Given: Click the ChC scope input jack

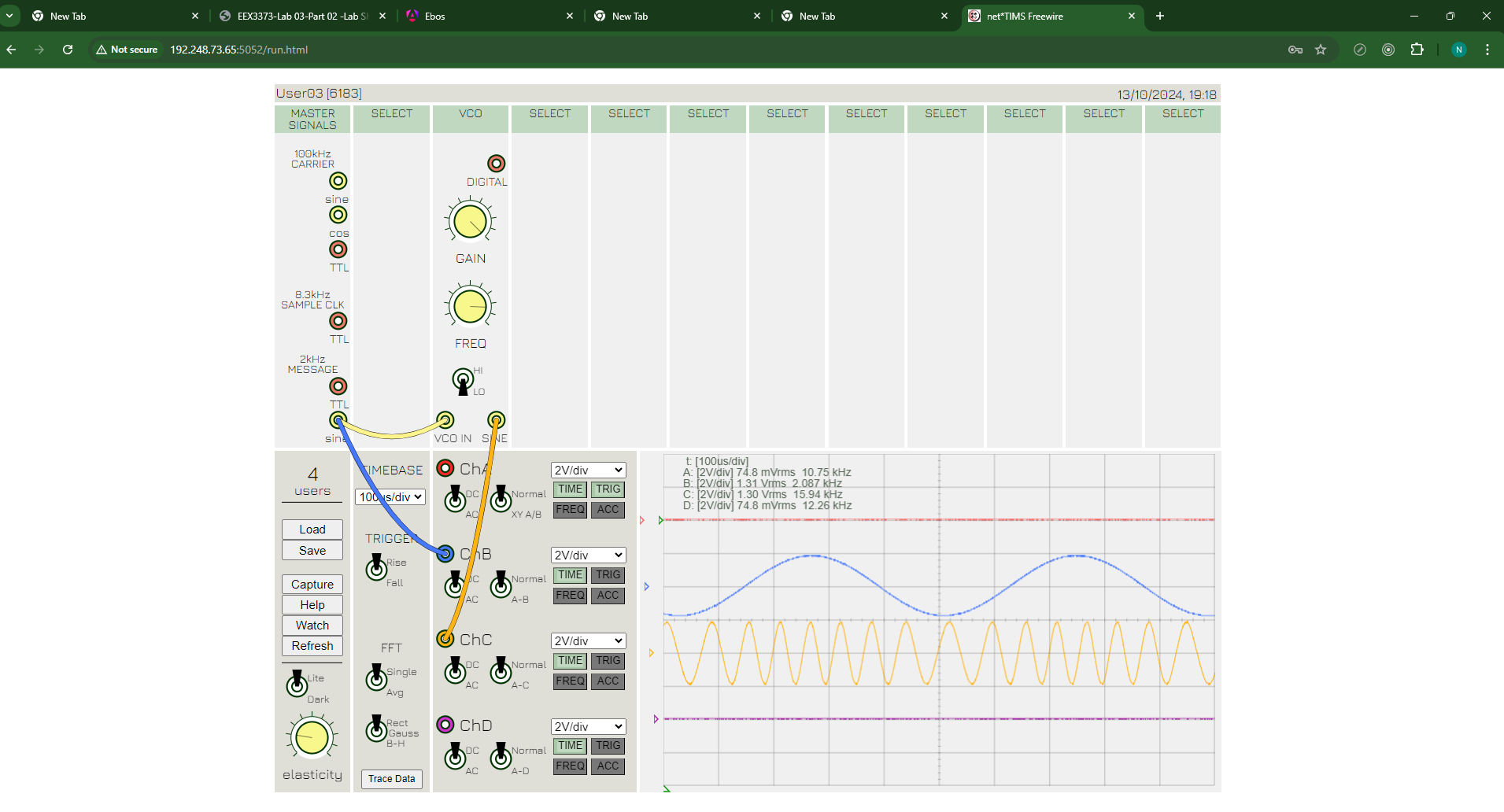Looking at the screenshot, I should (x=445, y=639).
